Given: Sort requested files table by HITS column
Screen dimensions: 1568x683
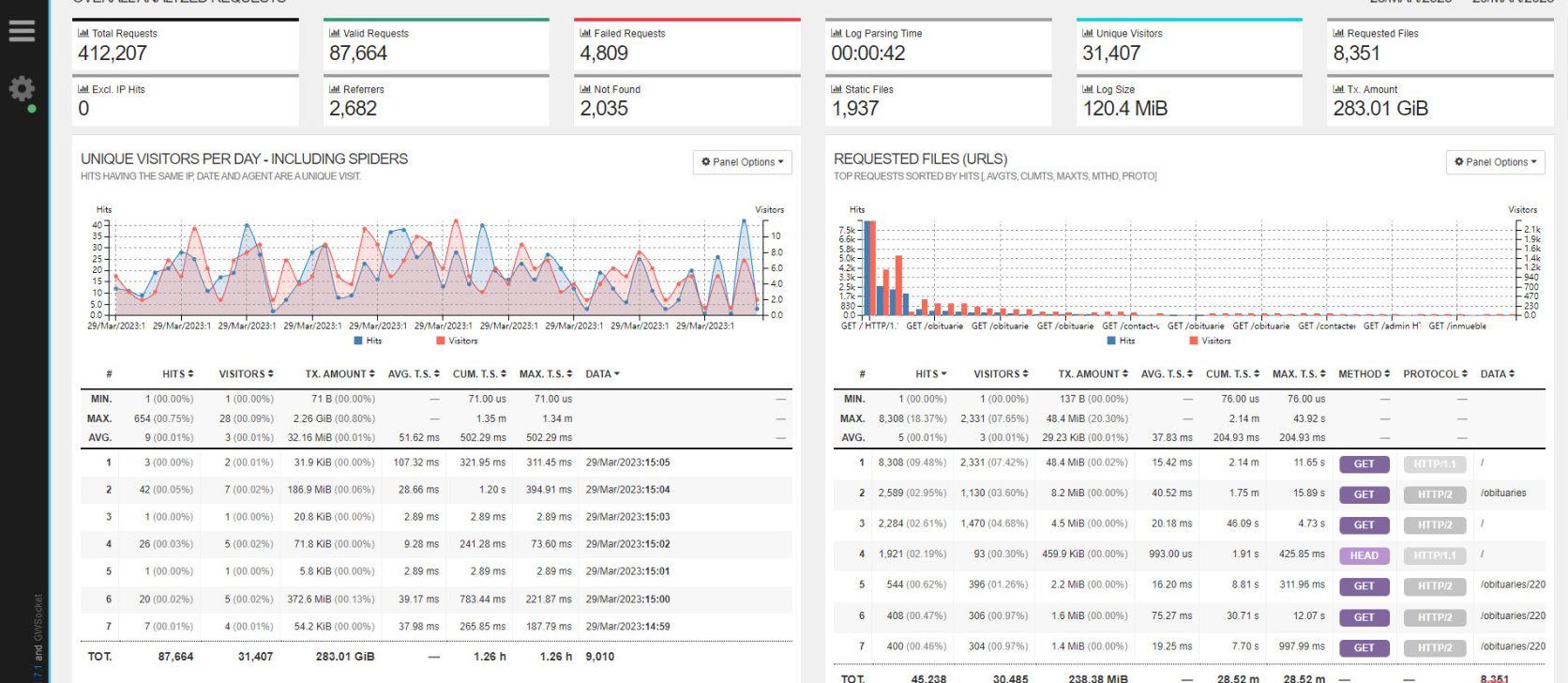Looking at the screenshot, I should (931, 373).
